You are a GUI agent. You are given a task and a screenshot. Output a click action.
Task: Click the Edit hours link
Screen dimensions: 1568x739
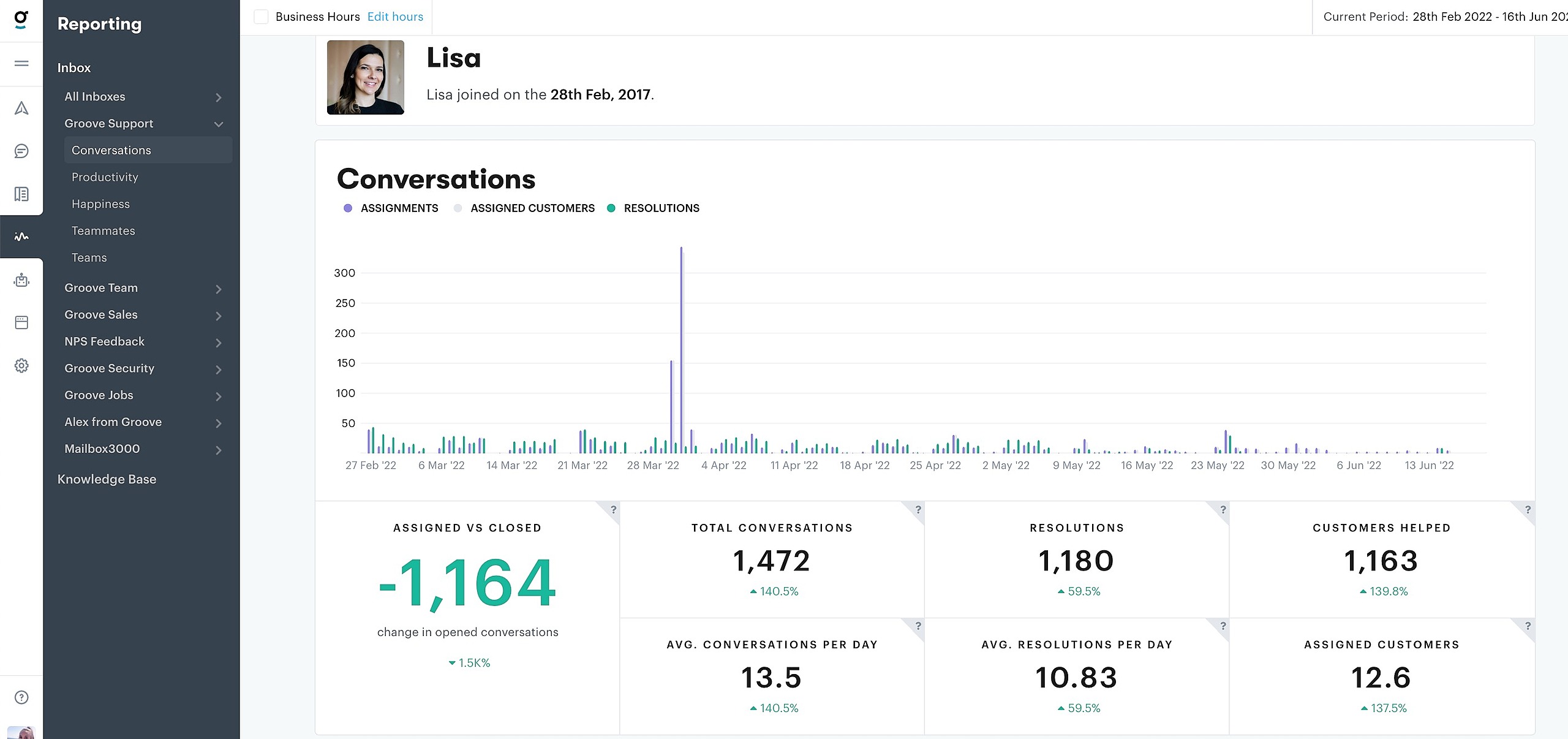395,17
